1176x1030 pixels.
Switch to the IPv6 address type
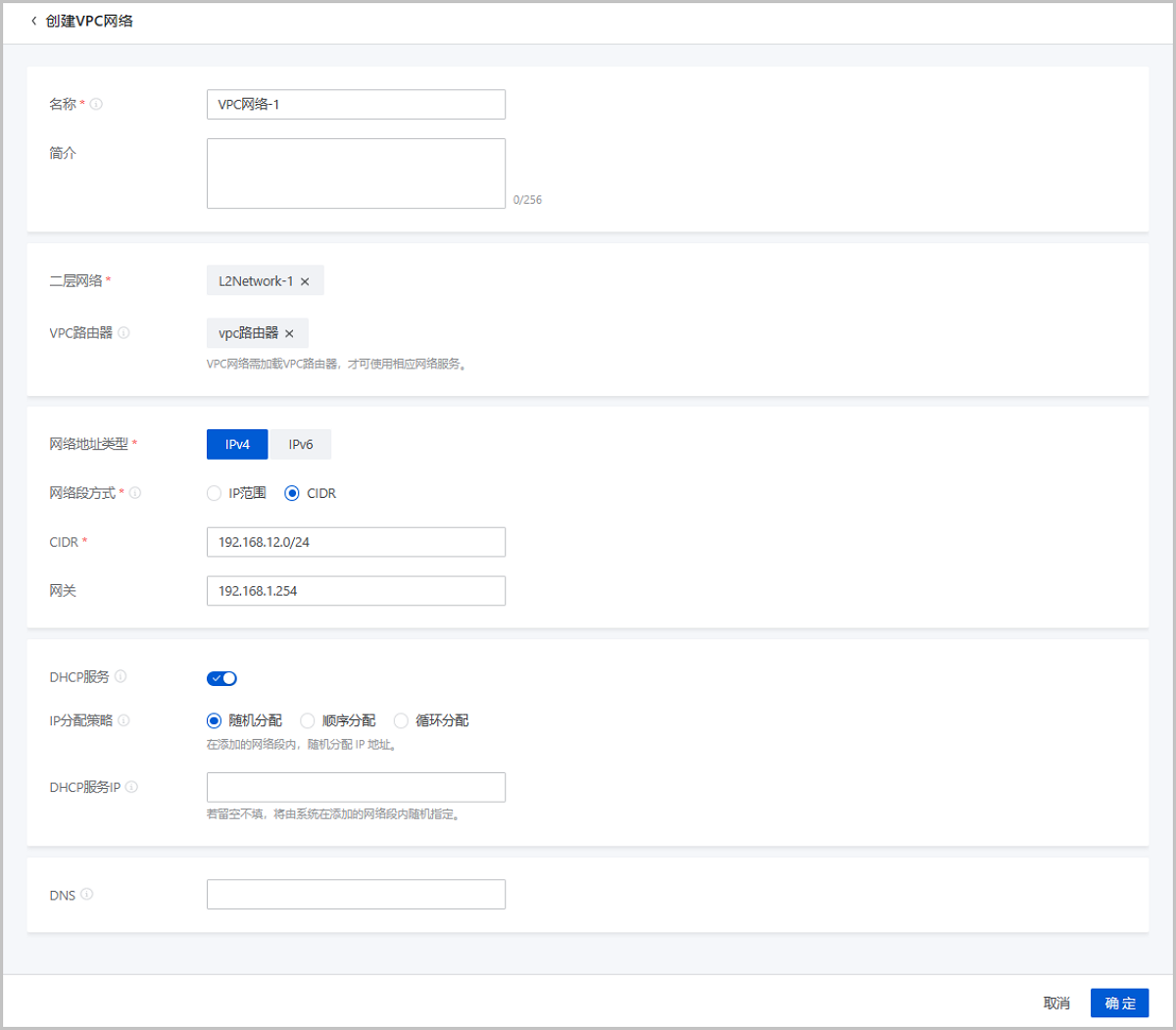(300, 444)
